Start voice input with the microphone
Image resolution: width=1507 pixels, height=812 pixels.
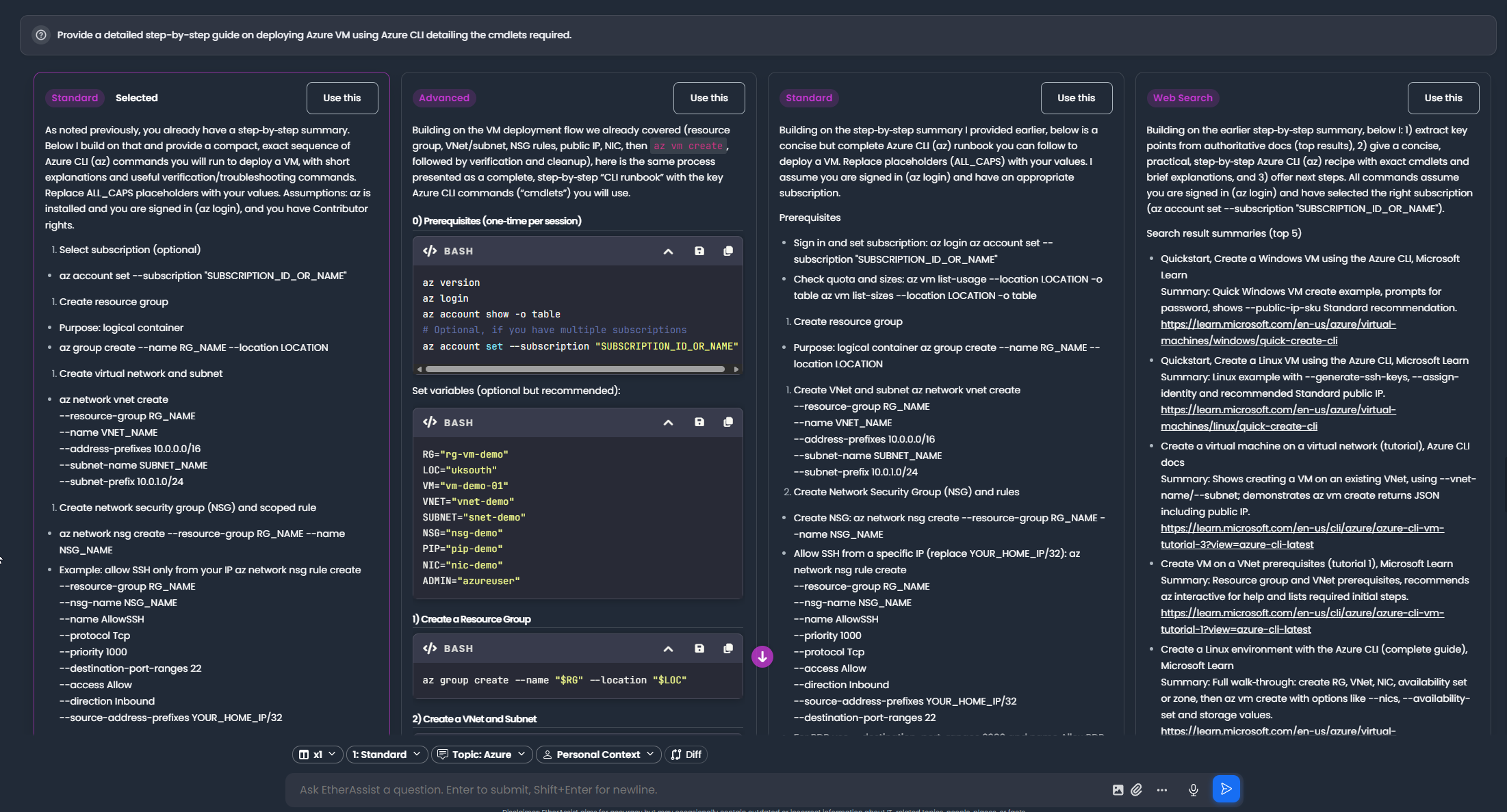(1194, 789)
